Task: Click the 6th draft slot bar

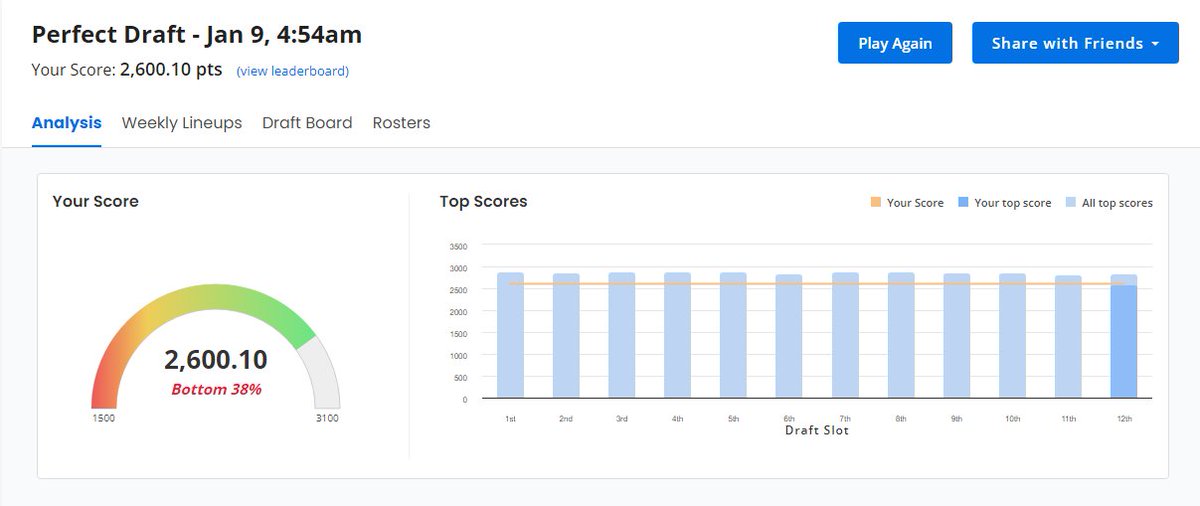Action: pyautogui.click(x=789, y=336)
